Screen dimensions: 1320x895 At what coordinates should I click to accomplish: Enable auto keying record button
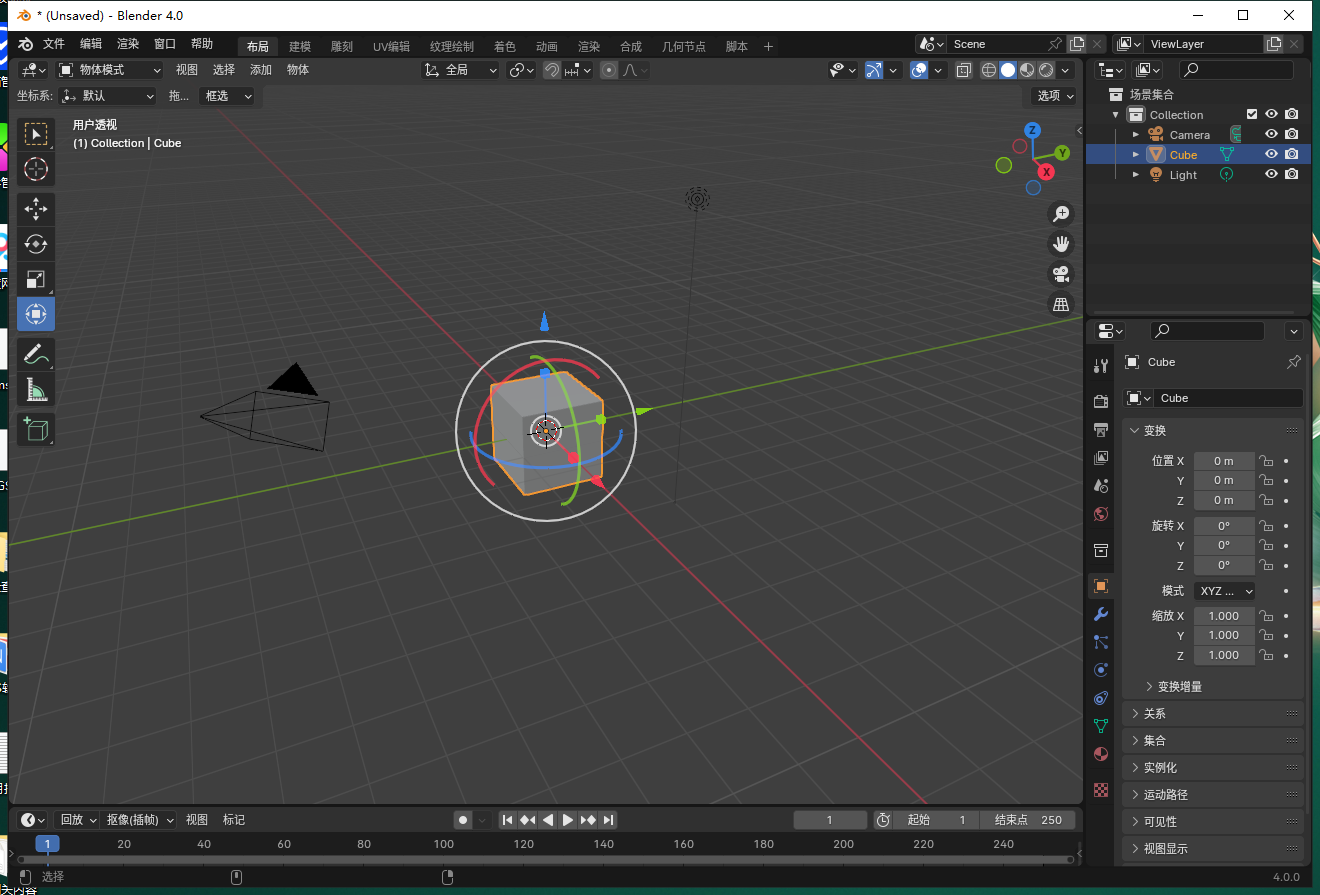click(463, 820)
